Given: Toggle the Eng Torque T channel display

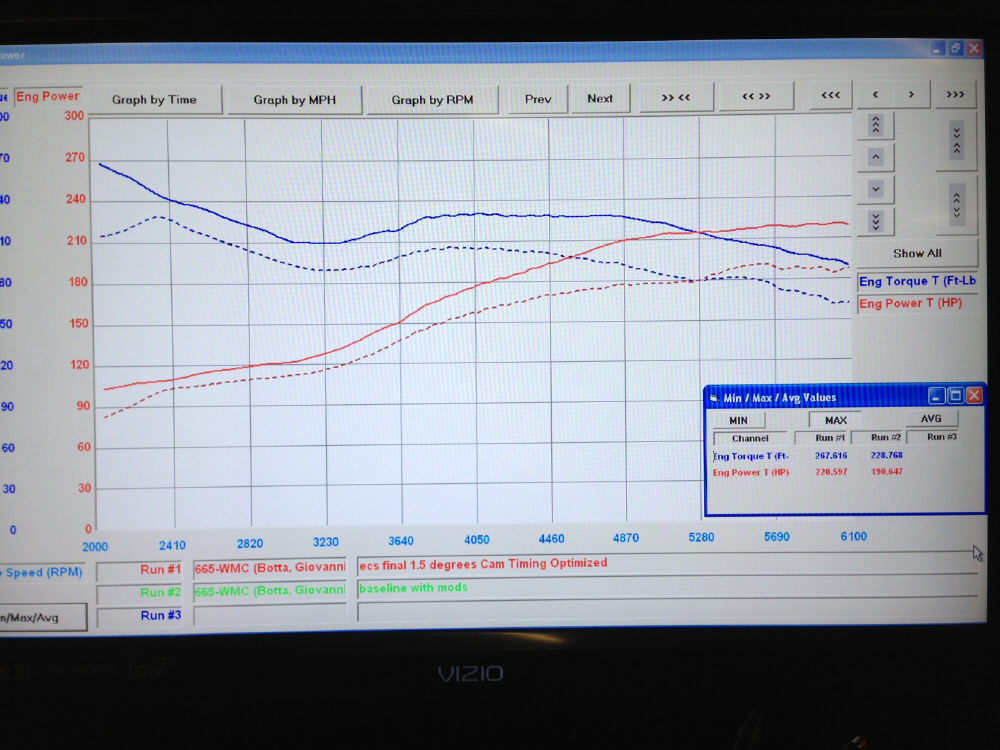Looking at the screenshot, I should tap(917, 281).
